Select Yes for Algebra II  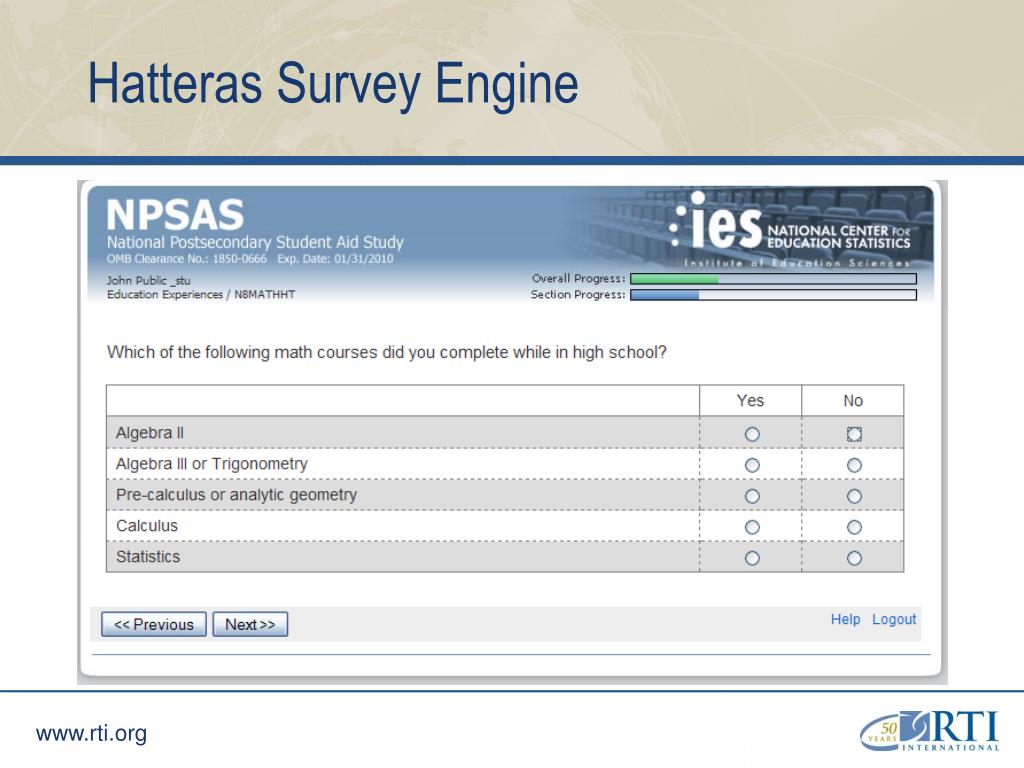(752, 434)
